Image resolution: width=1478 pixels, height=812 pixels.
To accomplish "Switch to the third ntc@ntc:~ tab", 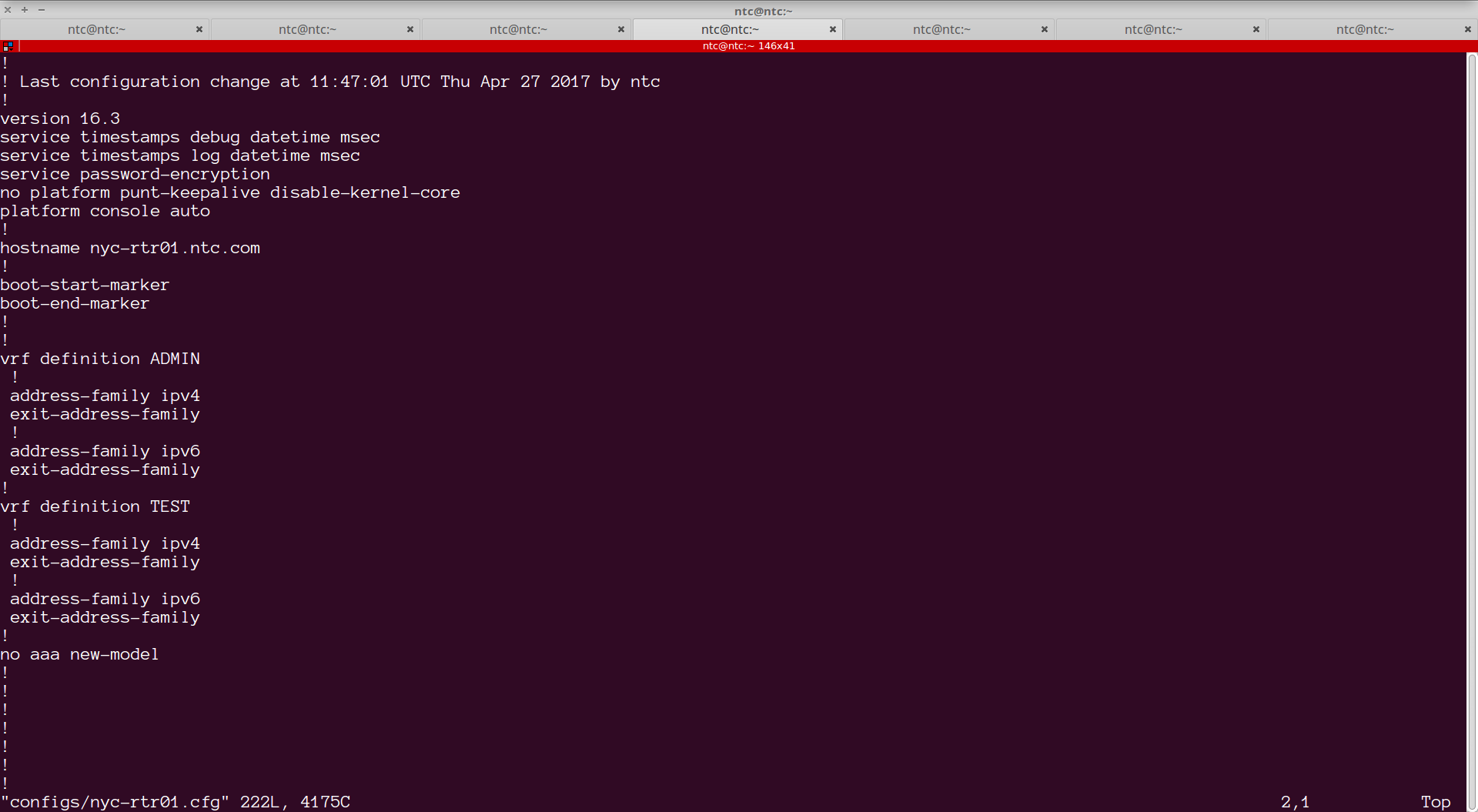I will 518,29.
